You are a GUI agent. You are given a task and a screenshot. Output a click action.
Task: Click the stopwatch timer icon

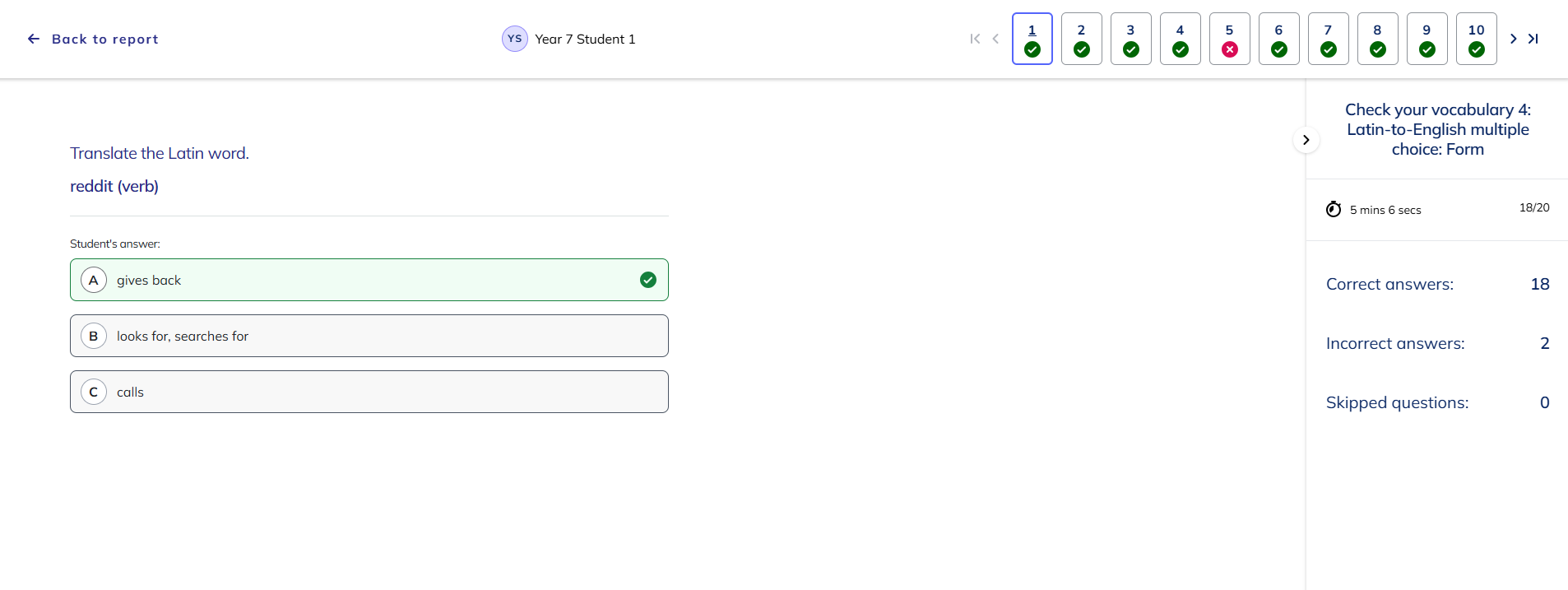click(1334, 209)
